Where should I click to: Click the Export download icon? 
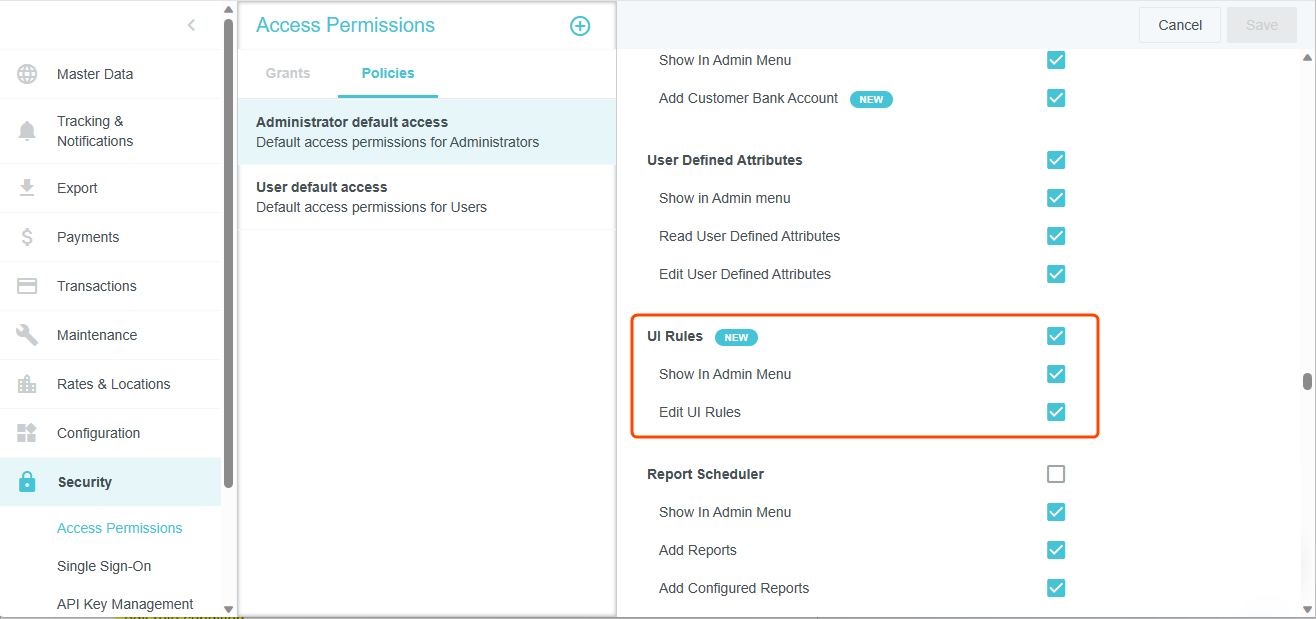click(26, 187)
